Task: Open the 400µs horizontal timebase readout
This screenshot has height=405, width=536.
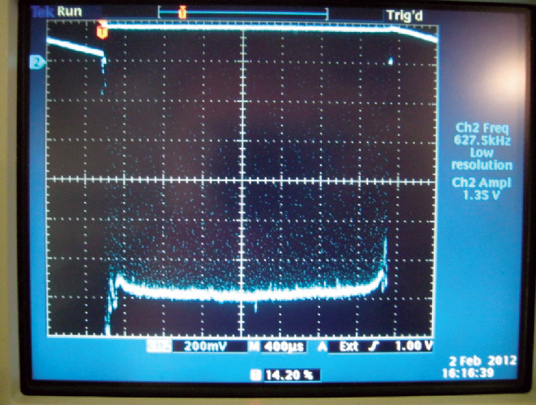Action: click(283, 347)
